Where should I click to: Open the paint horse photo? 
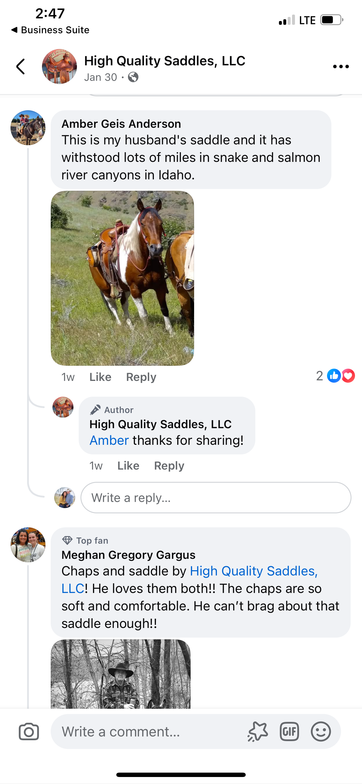coord(122,278)
